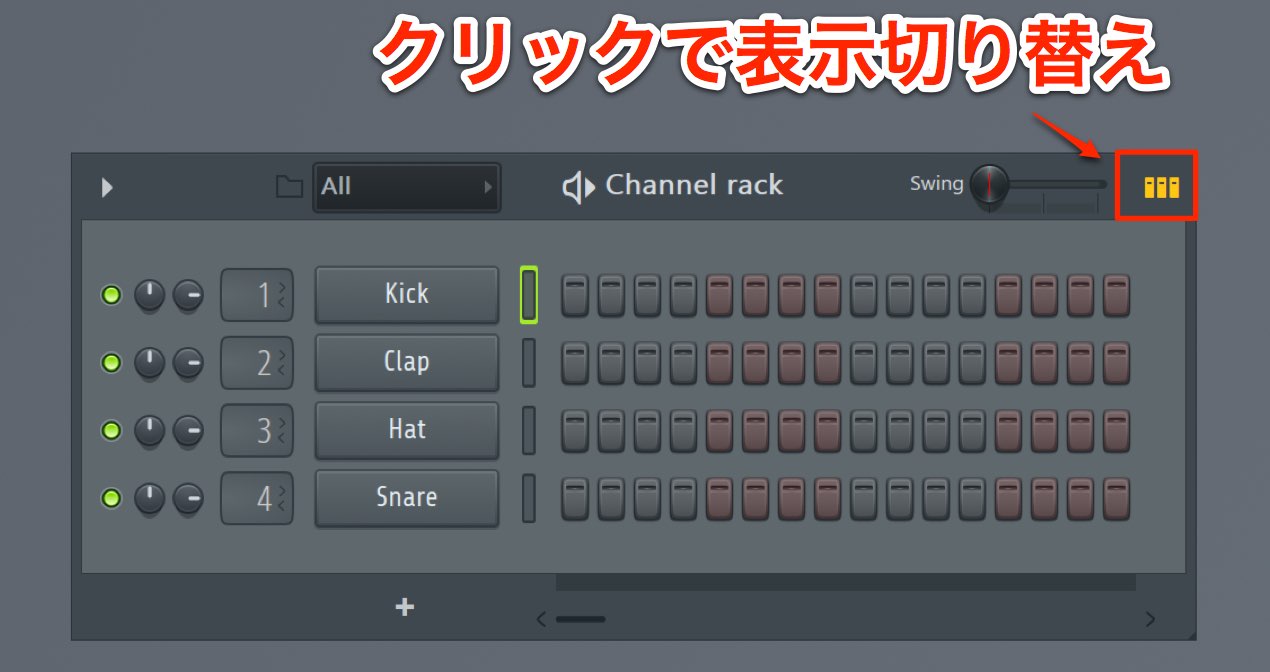Enable the last step of Snare row

[1117, 500]
